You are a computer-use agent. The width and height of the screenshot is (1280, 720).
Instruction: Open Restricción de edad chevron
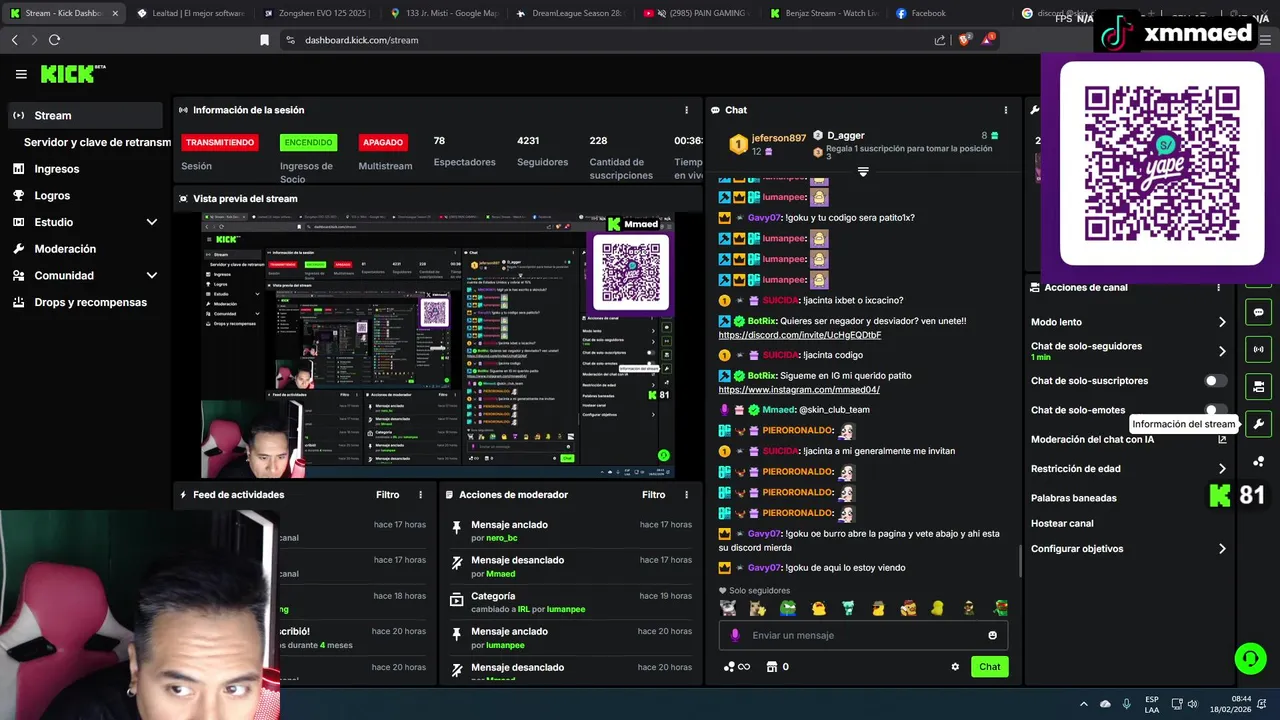click(x=1222, y=468)
